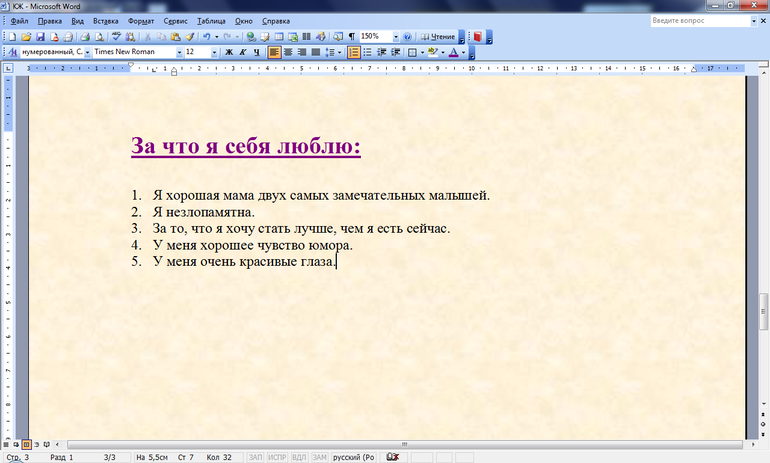Open the 150% zoom dropdown

(395, 36)
